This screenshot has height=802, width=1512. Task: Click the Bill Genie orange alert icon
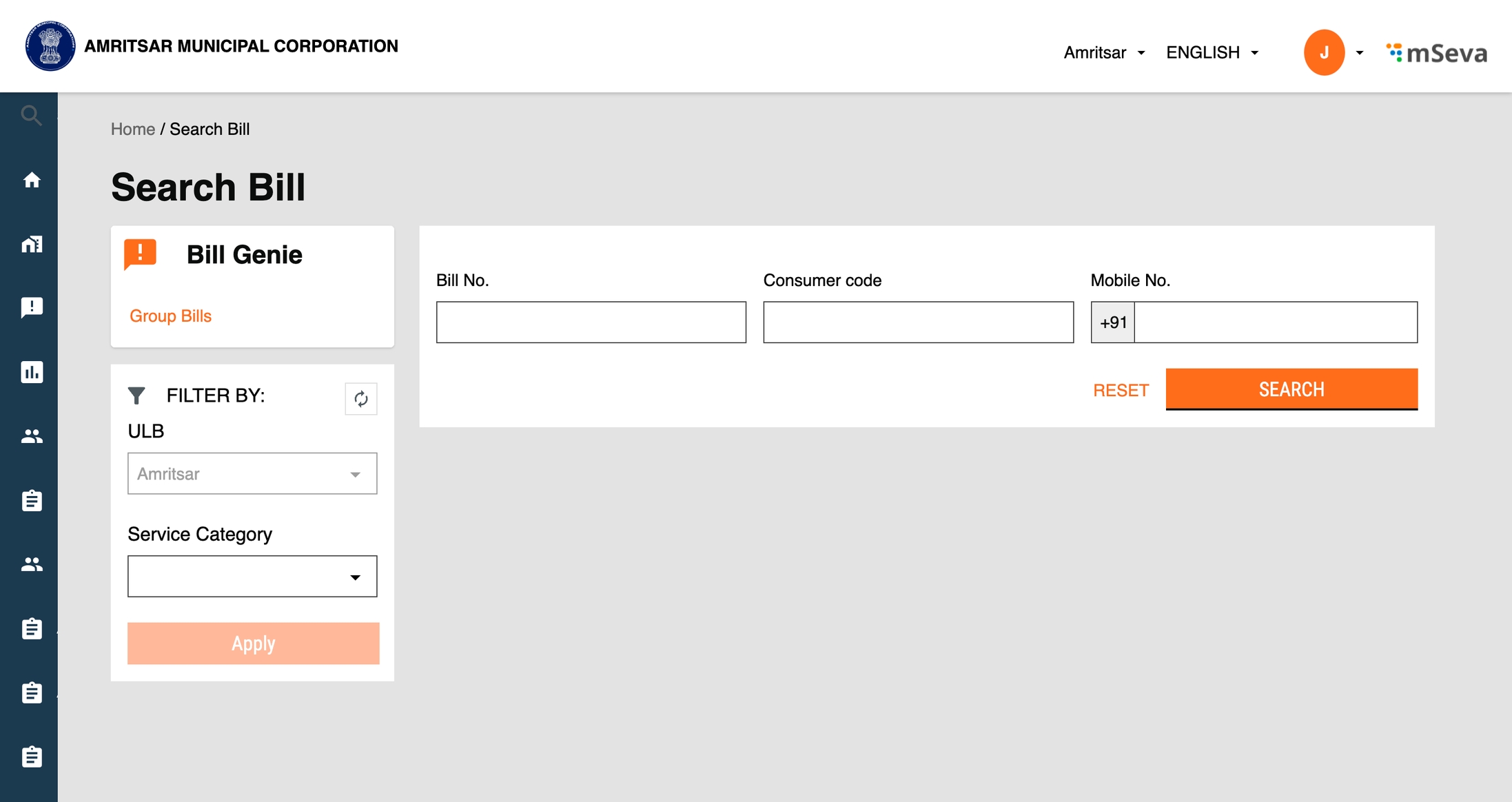pyautogui.click(x=140, y=254)
